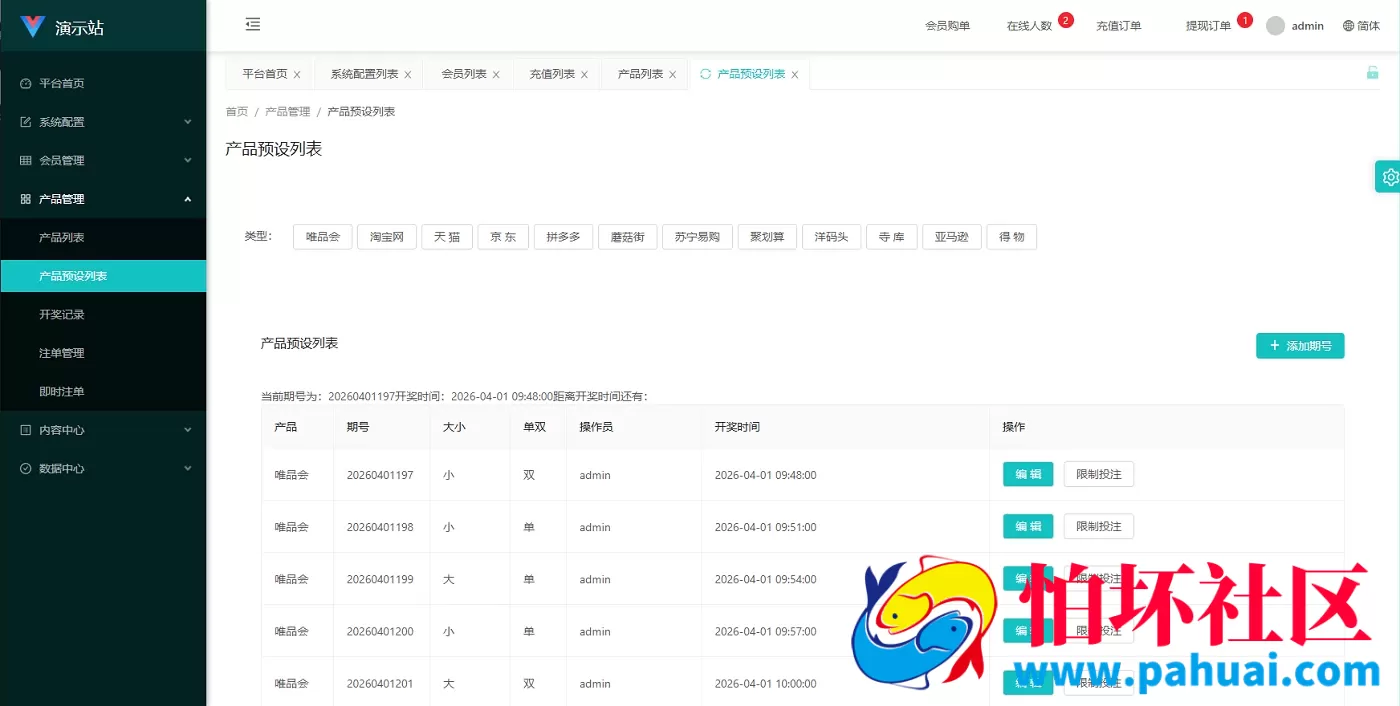Click 限制投注 for 期号 20260401198
Screen dimensions: 1400x706
point(1099,526)
